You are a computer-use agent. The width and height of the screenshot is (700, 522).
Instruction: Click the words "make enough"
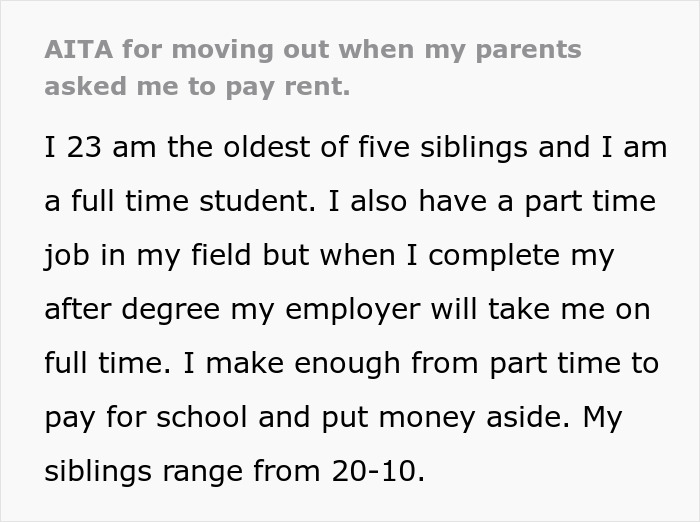303,364
